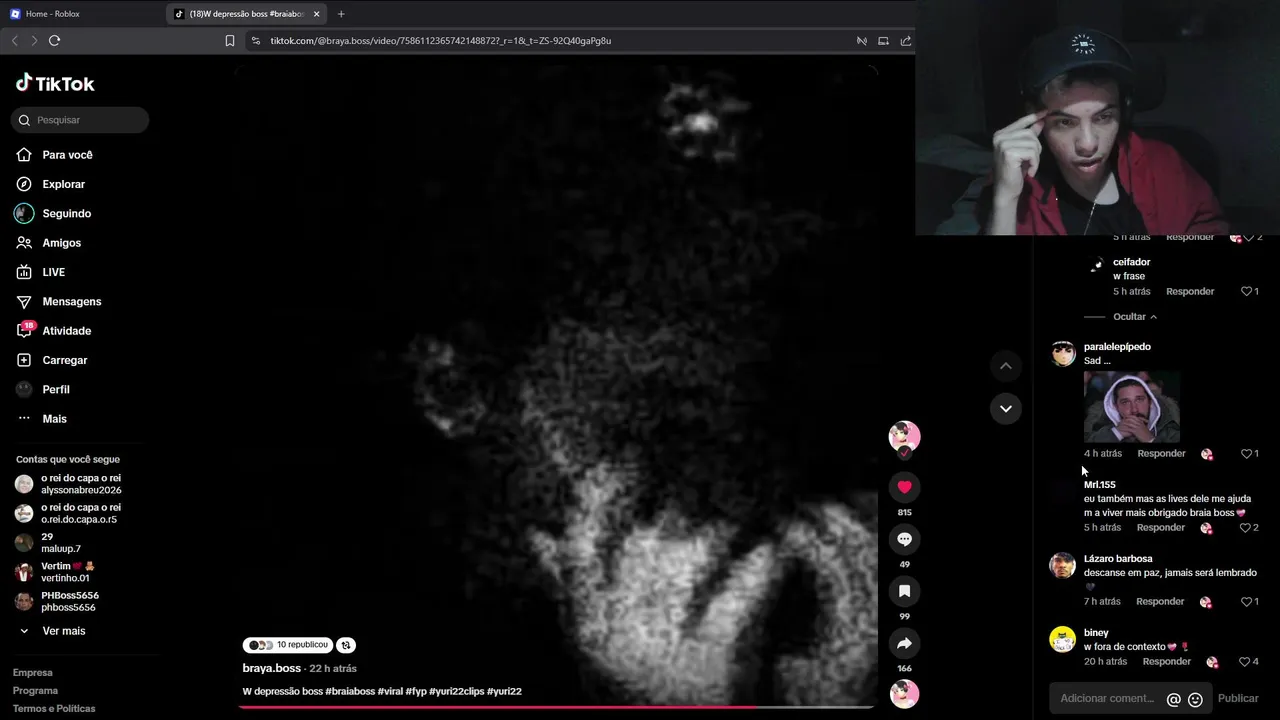Open biney's profile avatar
This screenshot has width=1280, height=720.
[x=1062, y=639]
